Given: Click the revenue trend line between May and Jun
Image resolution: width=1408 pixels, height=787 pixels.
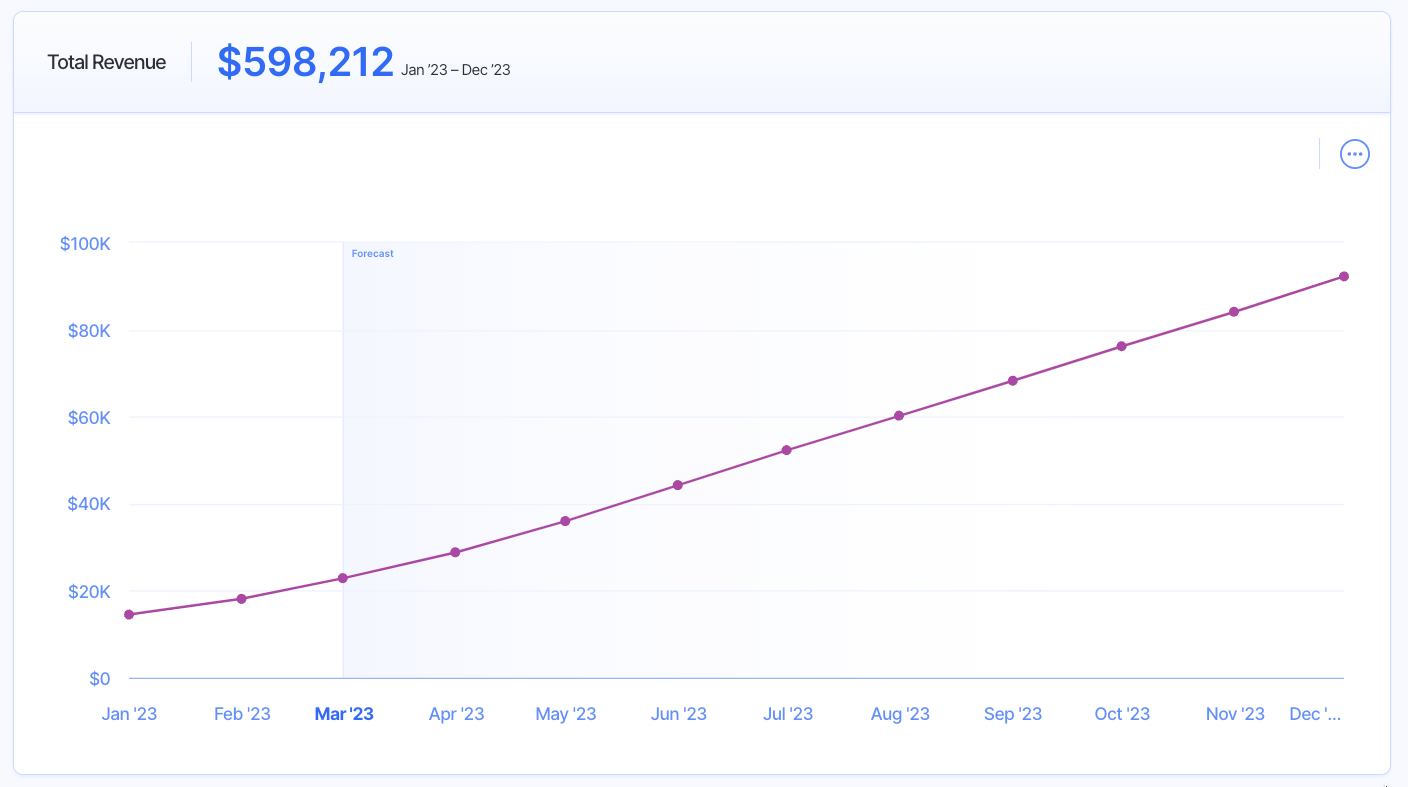Looking at the screenshot, I should click(x=622, y=502).
